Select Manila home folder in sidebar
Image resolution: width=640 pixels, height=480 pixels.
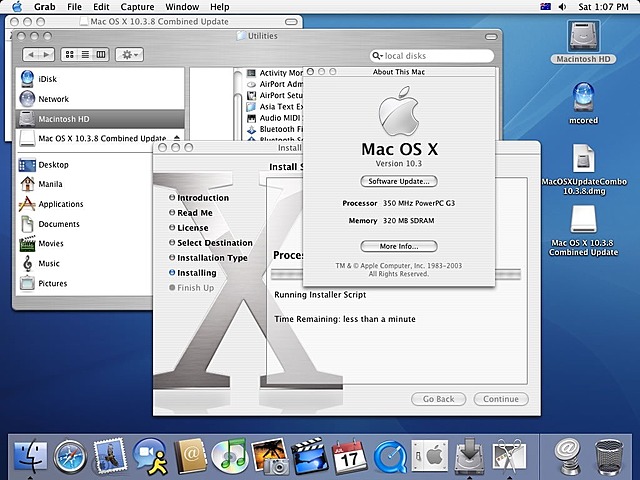coord(84,184)
